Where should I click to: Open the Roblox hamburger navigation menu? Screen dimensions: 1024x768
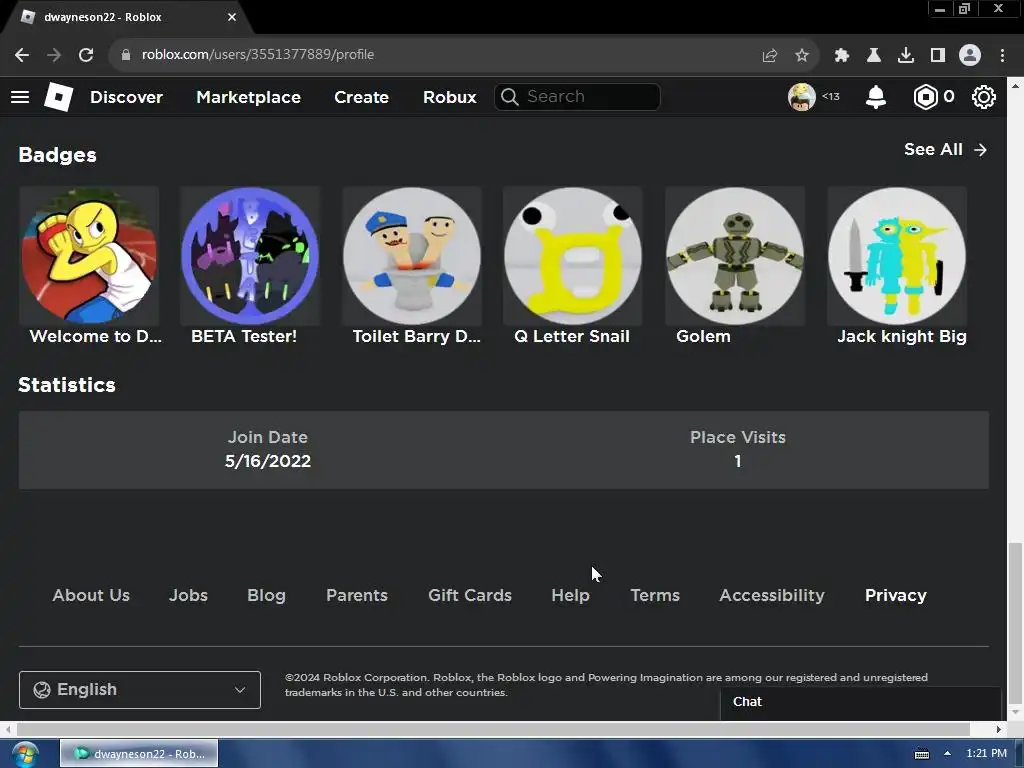(x=20, y=97)
